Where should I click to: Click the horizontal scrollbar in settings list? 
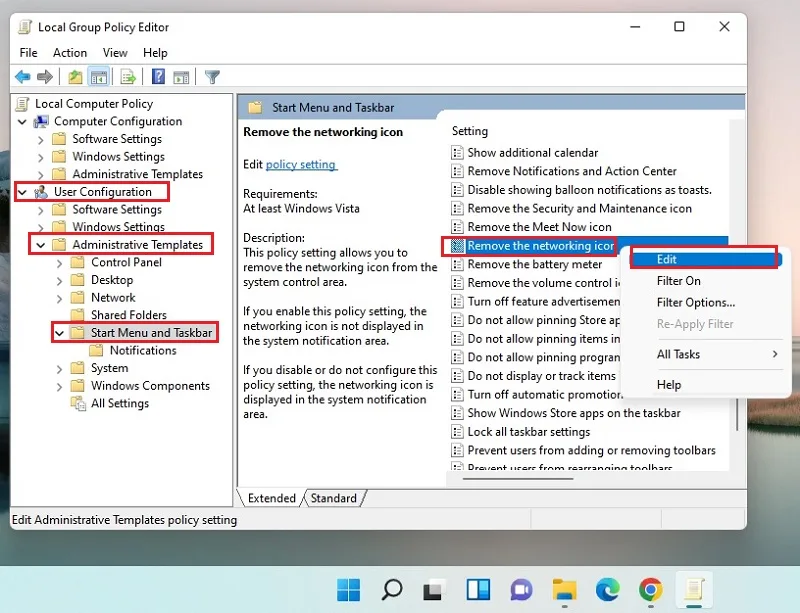point(518,479)
